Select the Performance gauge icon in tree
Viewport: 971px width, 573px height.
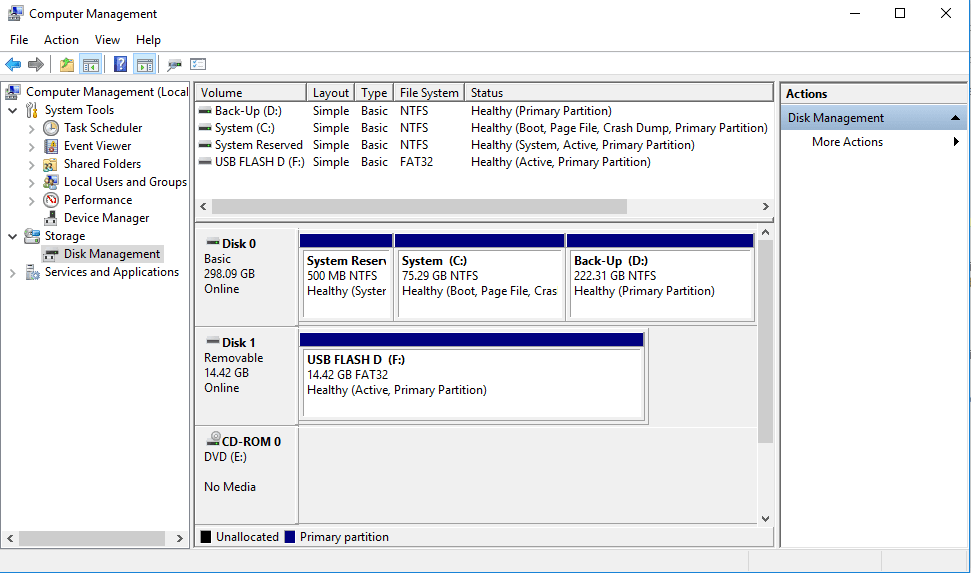click(51, 200)
